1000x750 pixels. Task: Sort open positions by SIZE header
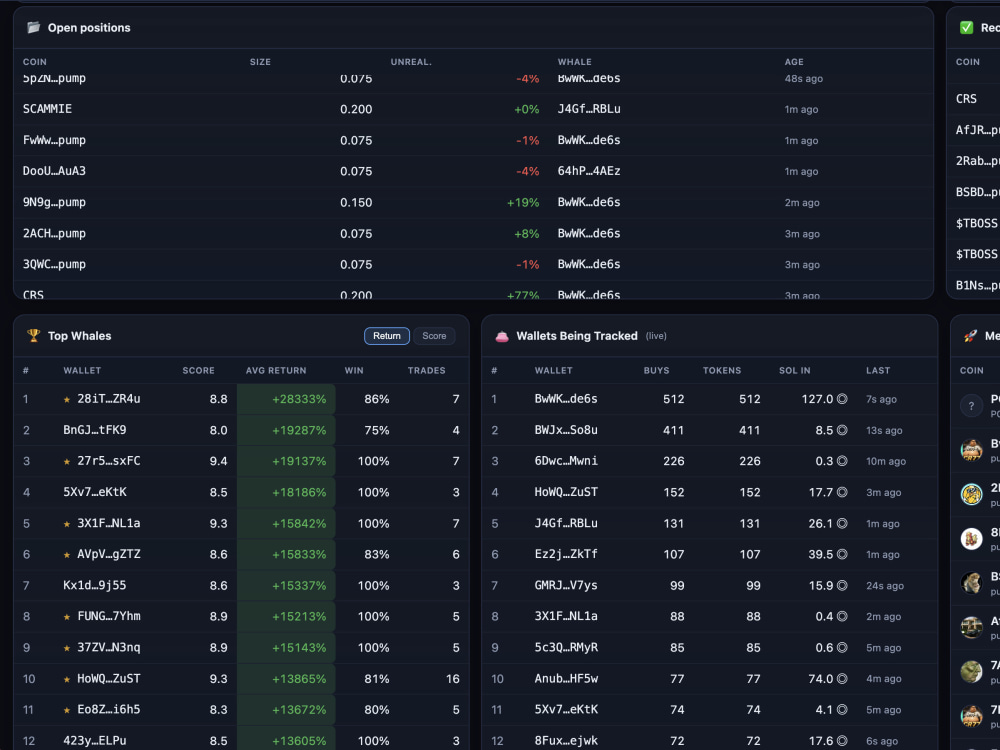coord(260,62)
